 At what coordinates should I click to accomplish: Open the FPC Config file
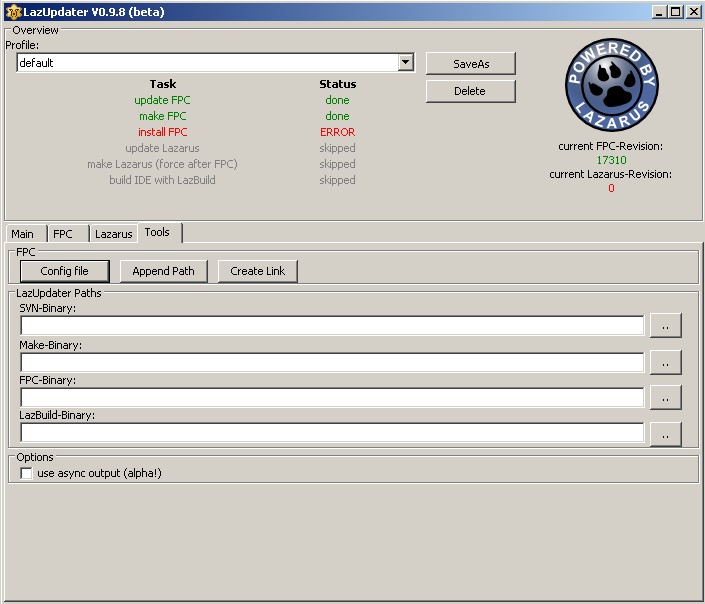(64, 271)
